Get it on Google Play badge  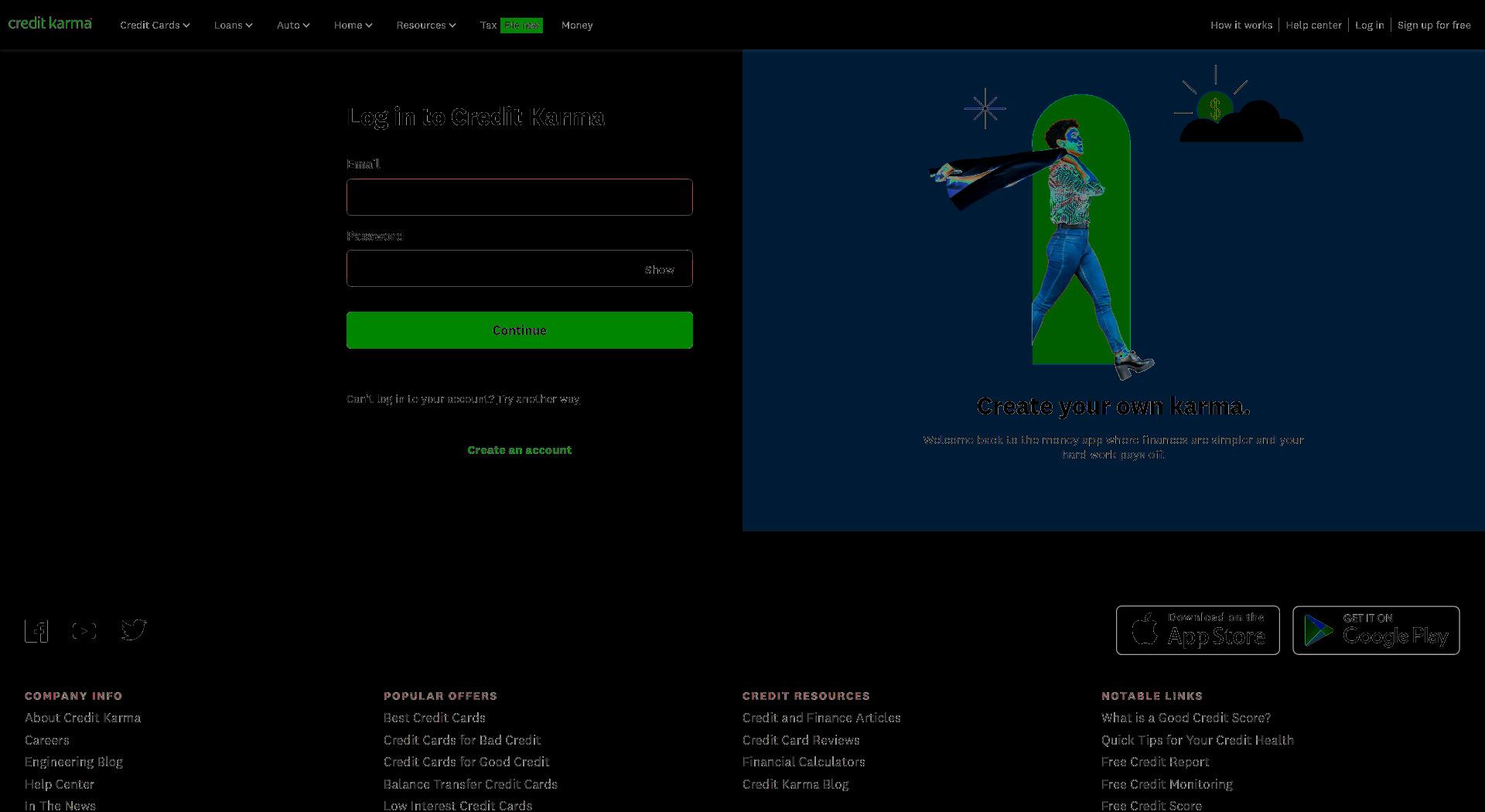tap(1376, 630)
